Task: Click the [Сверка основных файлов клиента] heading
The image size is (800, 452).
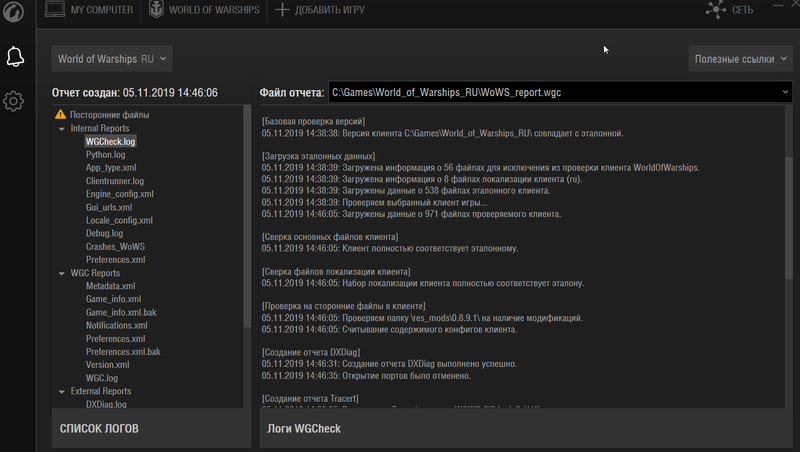Action: click(x=330, y=237)
